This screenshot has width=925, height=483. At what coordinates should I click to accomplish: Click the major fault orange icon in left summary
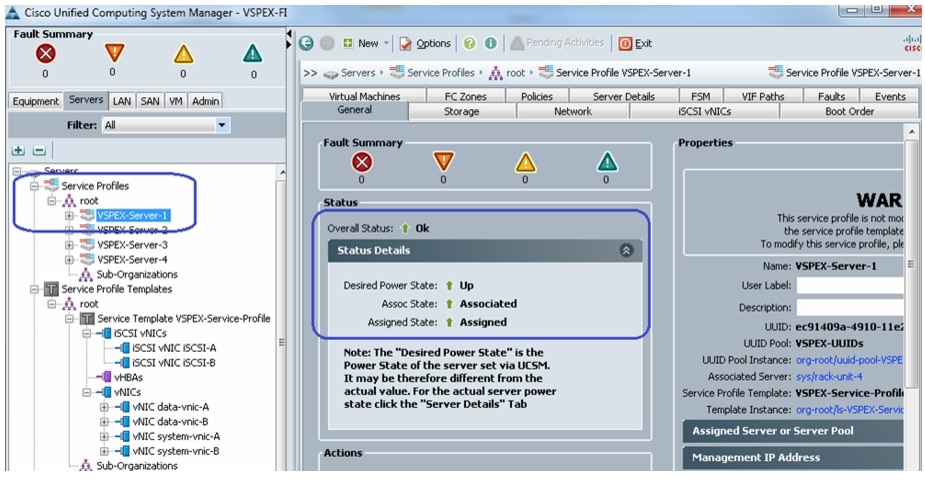click(x=114, y=53)
